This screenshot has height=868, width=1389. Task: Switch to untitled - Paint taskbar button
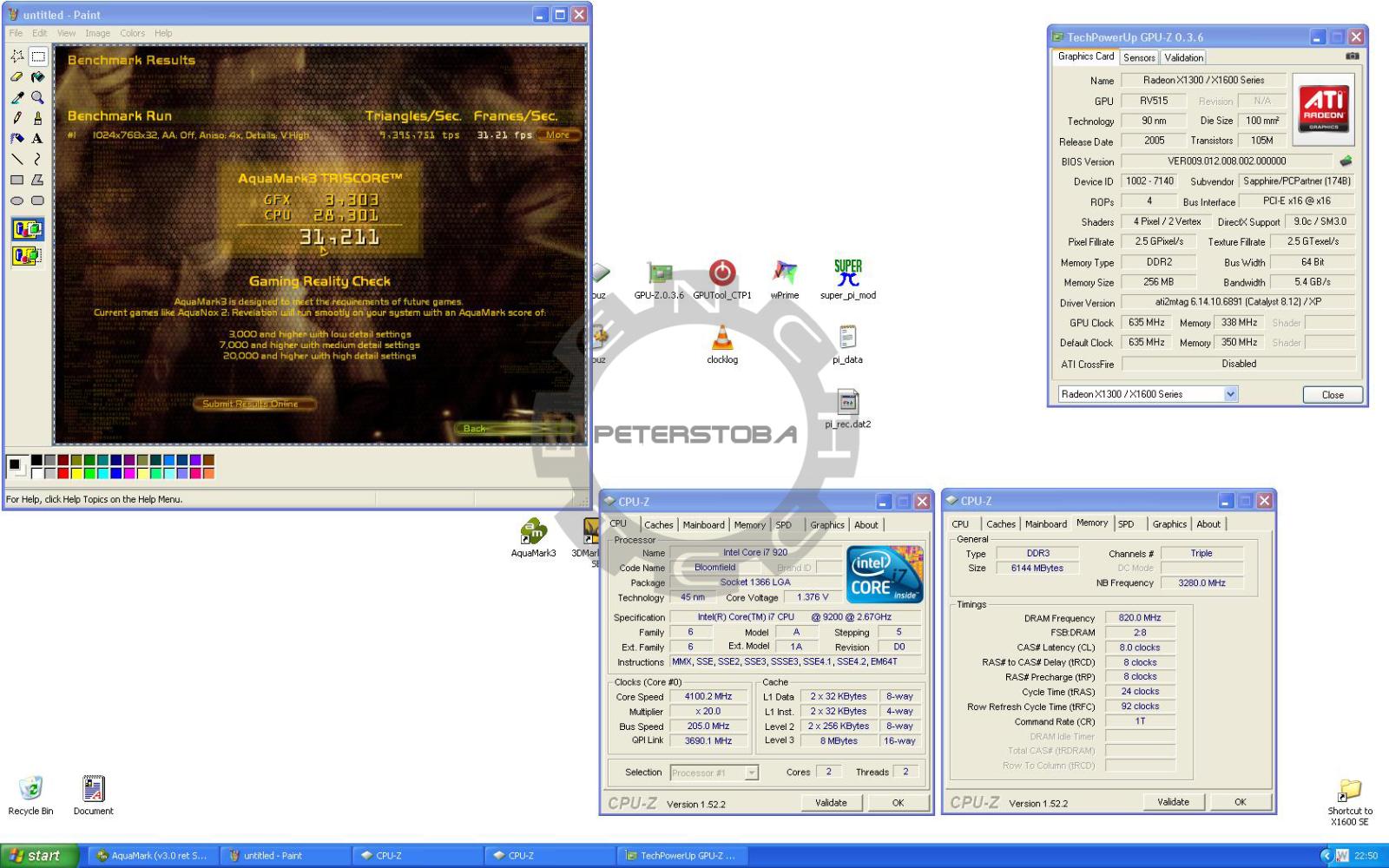click(x=286, y=856)
